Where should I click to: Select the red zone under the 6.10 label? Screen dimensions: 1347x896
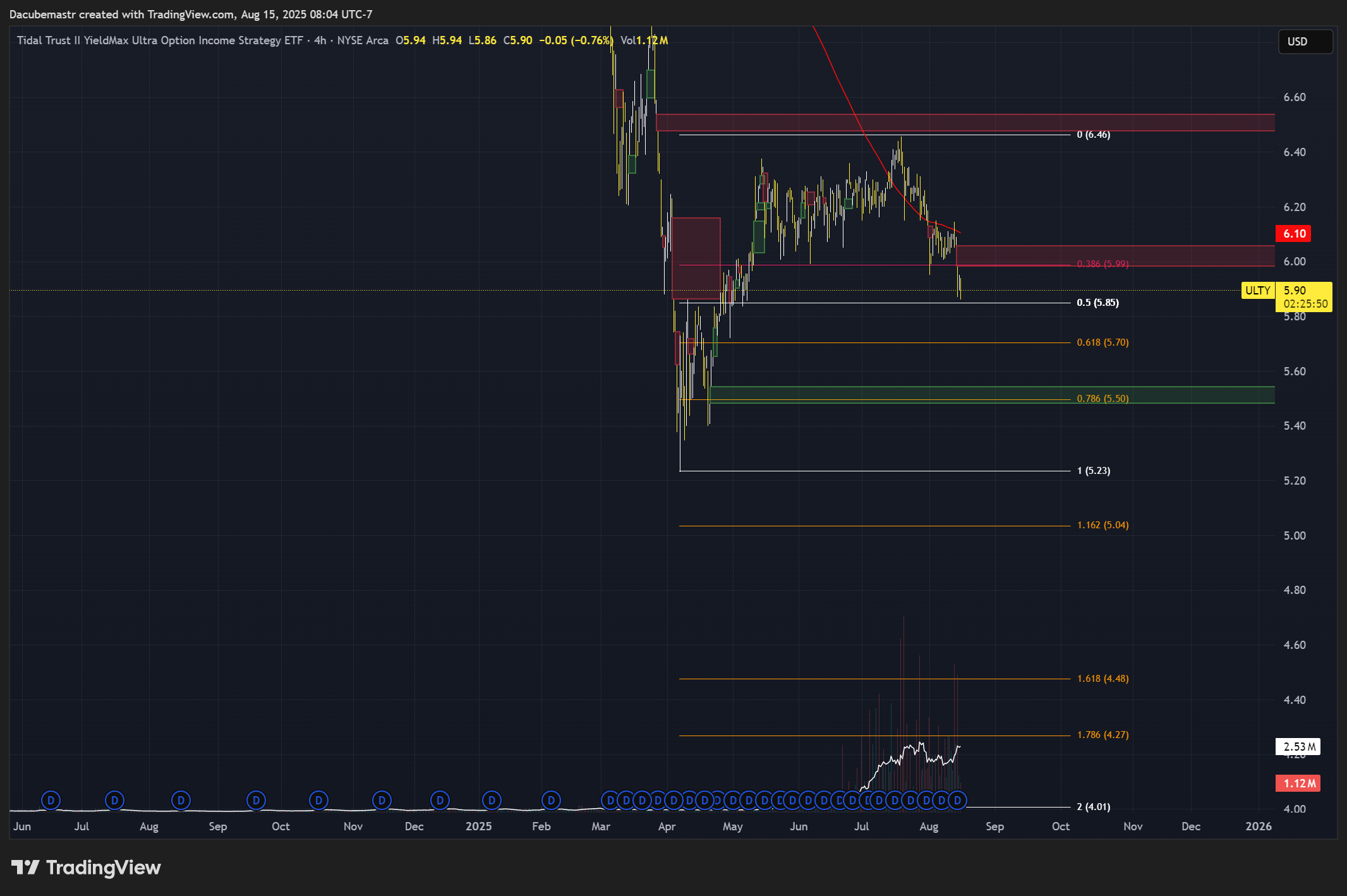[x=1116, y=256]
